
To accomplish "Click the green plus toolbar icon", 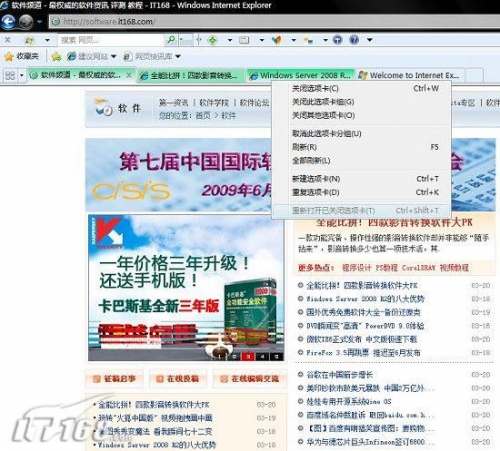I will click(x=213, y=40).
